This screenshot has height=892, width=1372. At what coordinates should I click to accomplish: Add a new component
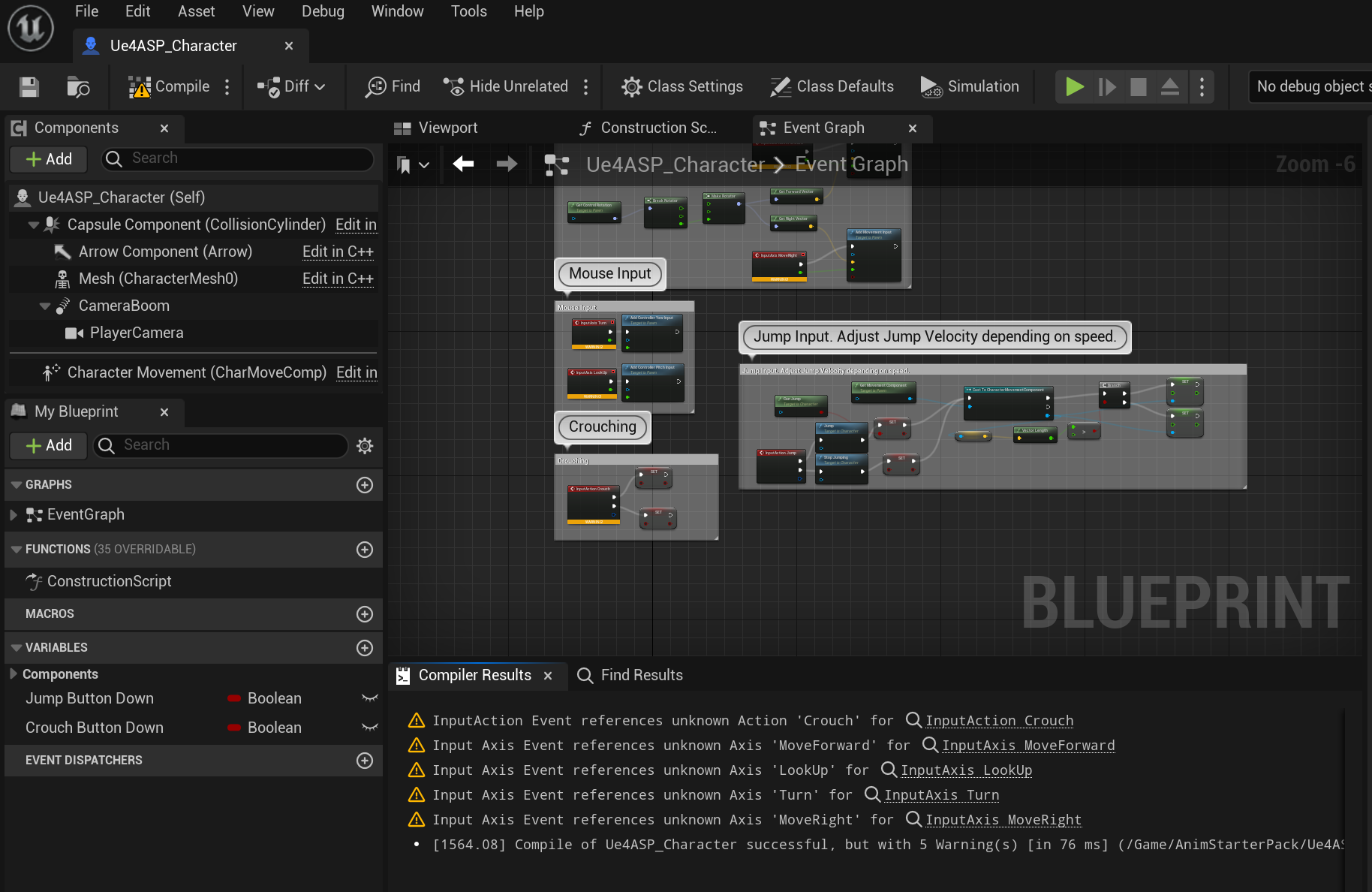[x=49, y=159]
